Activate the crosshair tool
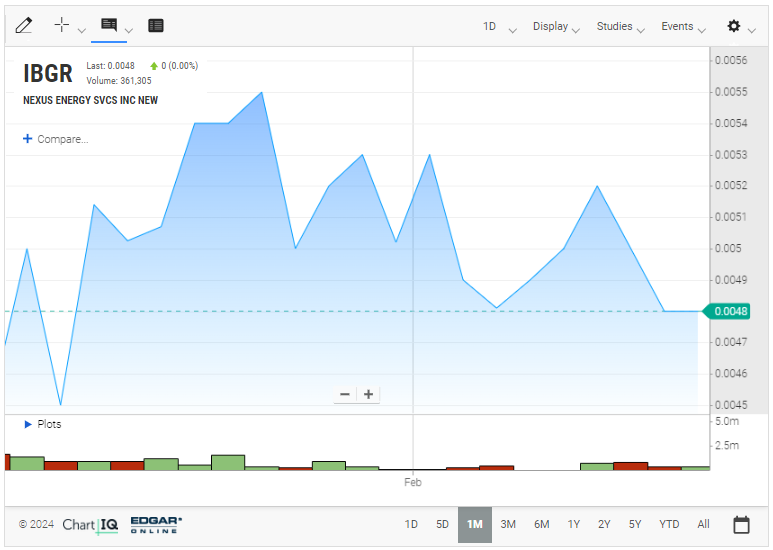This screenshot has height=550, width=773. click(62, 24)
